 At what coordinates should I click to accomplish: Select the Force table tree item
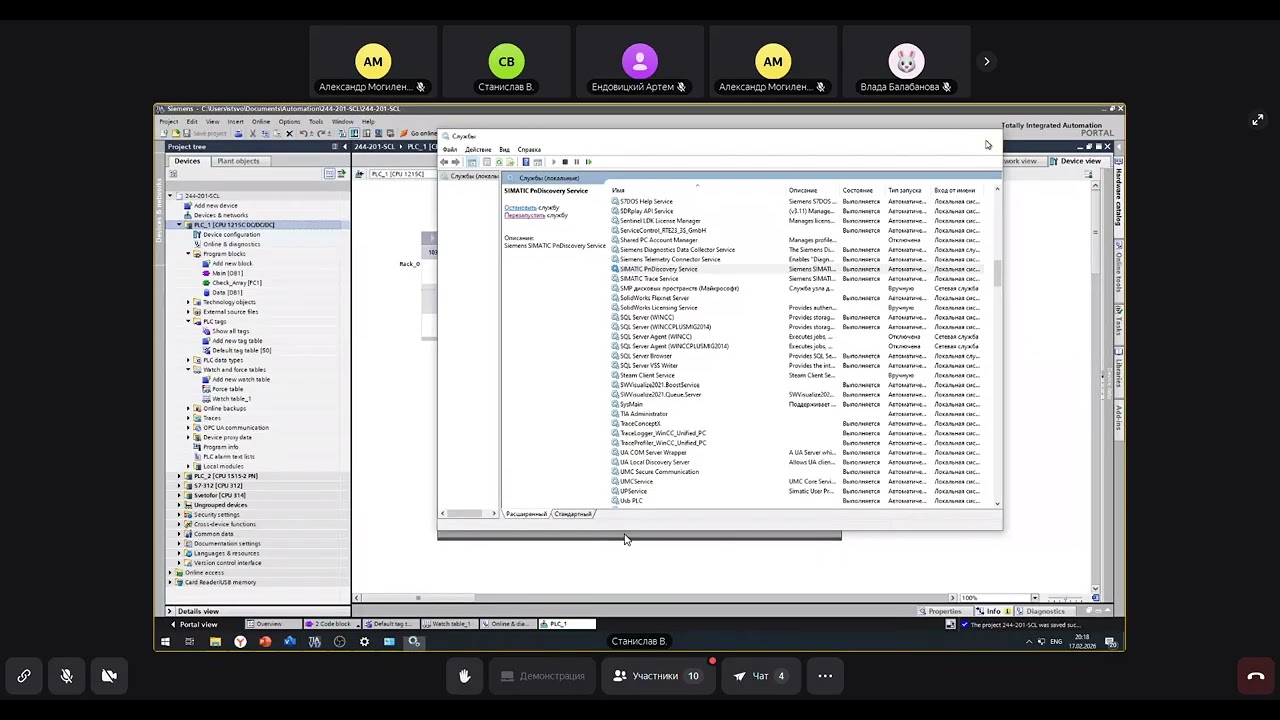227,389
